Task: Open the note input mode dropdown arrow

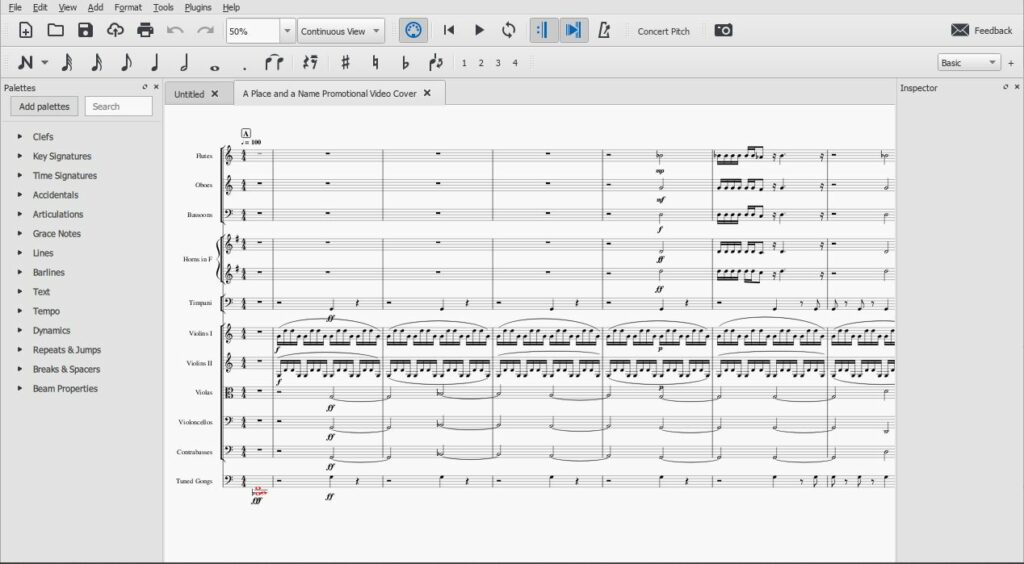Action: click(44, 63)
